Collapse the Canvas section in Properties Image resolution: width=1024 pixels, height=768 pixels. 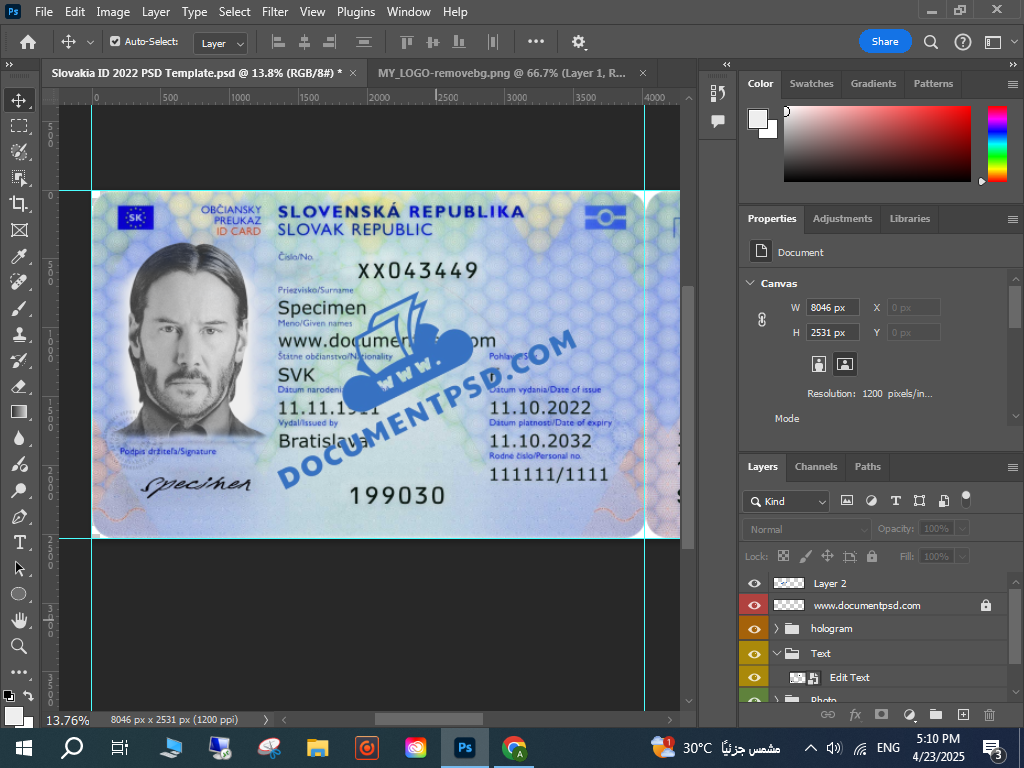coord(750,283)
